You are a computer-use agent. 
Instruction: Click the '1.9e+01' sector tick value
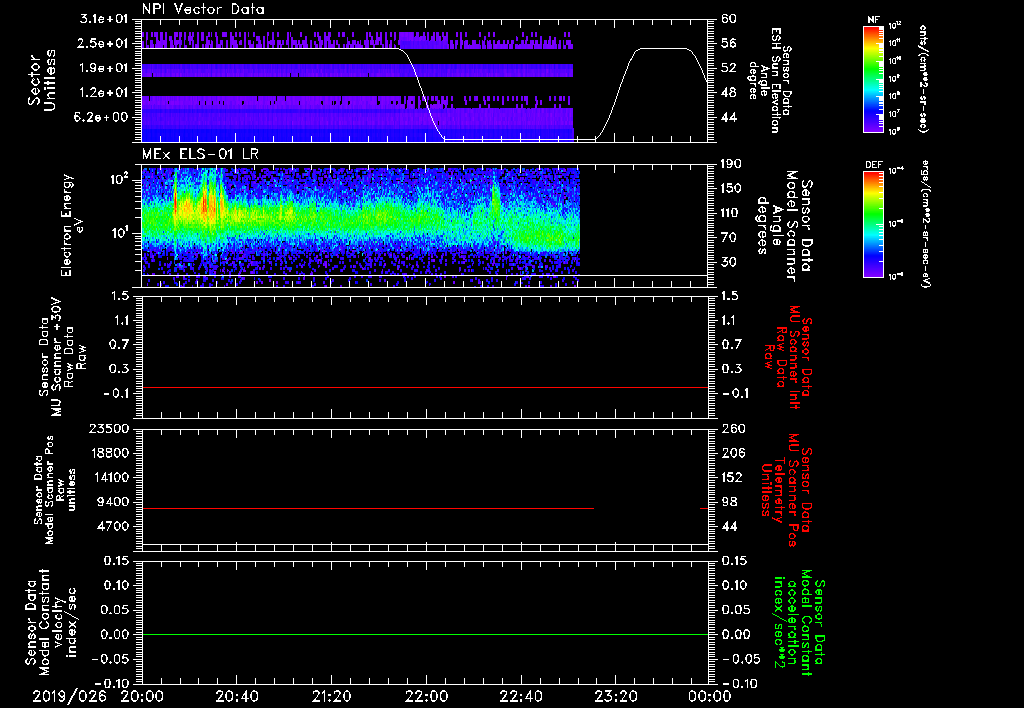104,68
